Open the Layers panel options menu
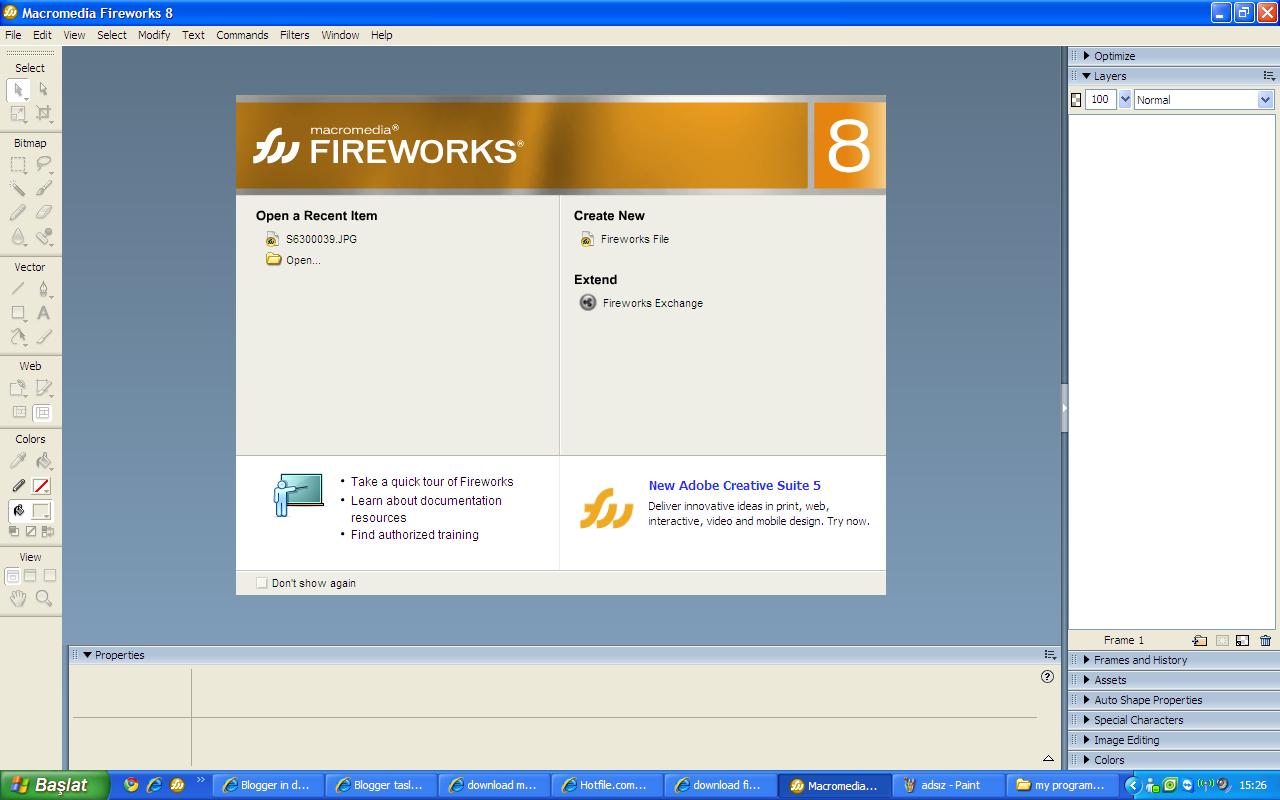1280x800 pixels. [x=1269, y=76]
